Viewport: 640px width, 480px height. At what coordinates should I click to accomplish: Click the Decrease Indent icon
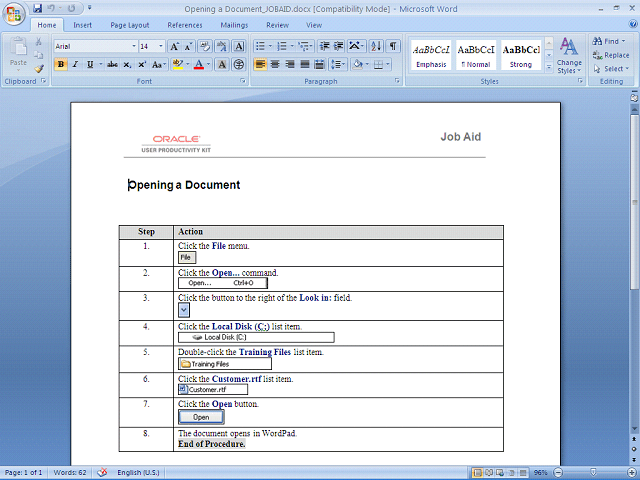pos(324,46)
